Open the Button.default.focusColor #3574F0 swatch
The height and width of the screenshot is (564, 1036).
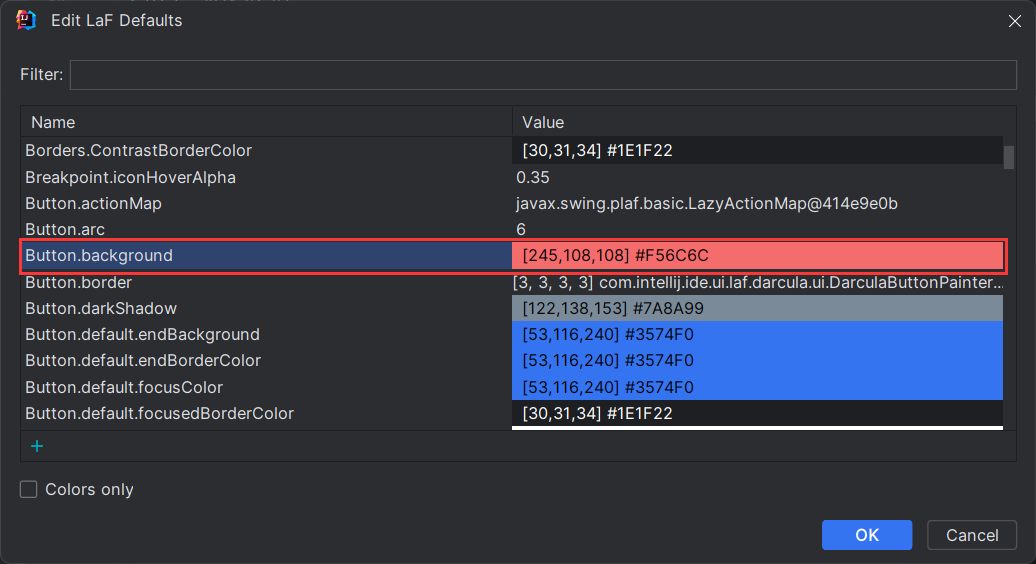pyautogui.click(x=757, y=387)
